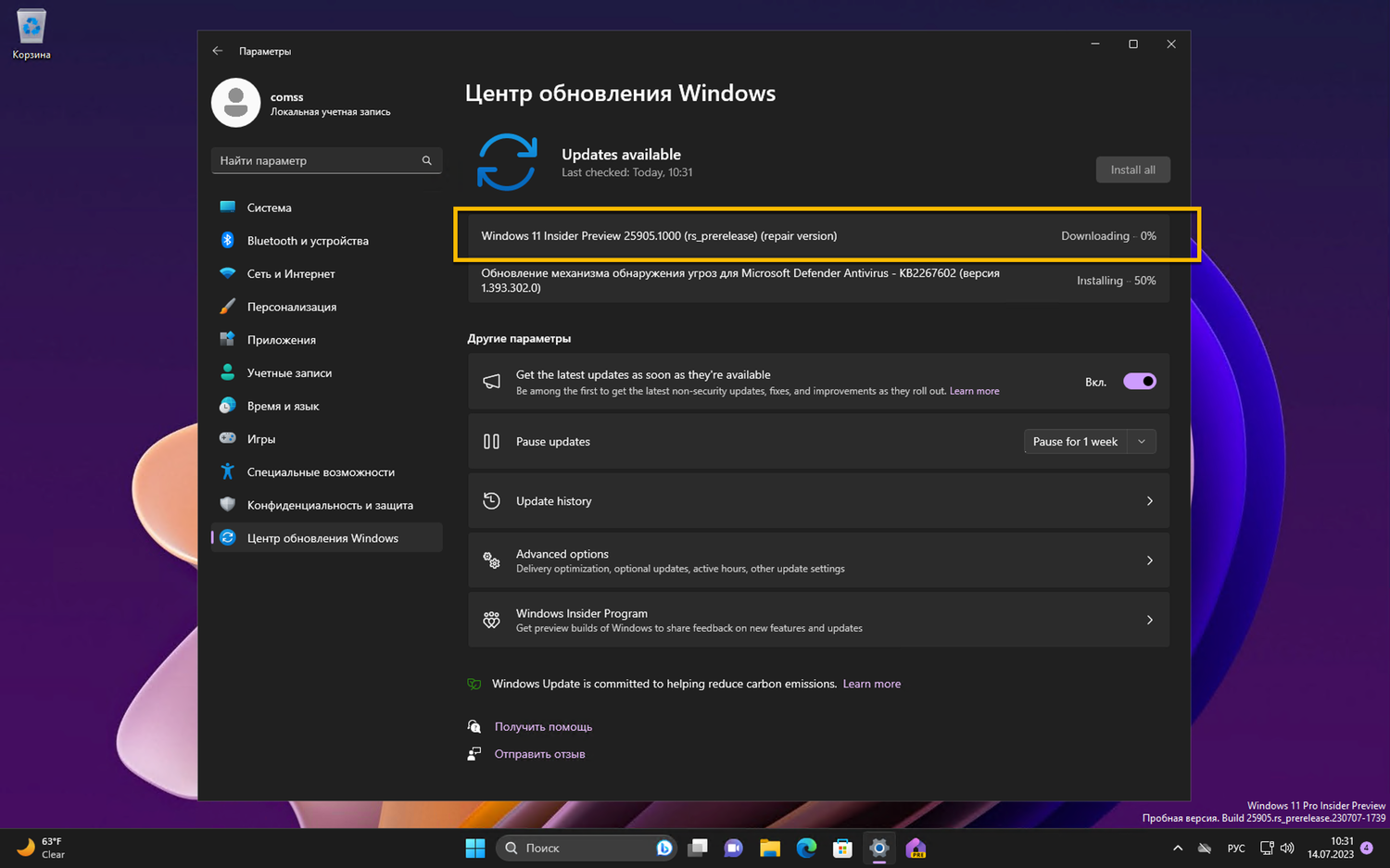Select the Windows 11 Insider Preview 25905.1000 update row
This screenshot has height=868, width=1390.
(x=818, y=236)
